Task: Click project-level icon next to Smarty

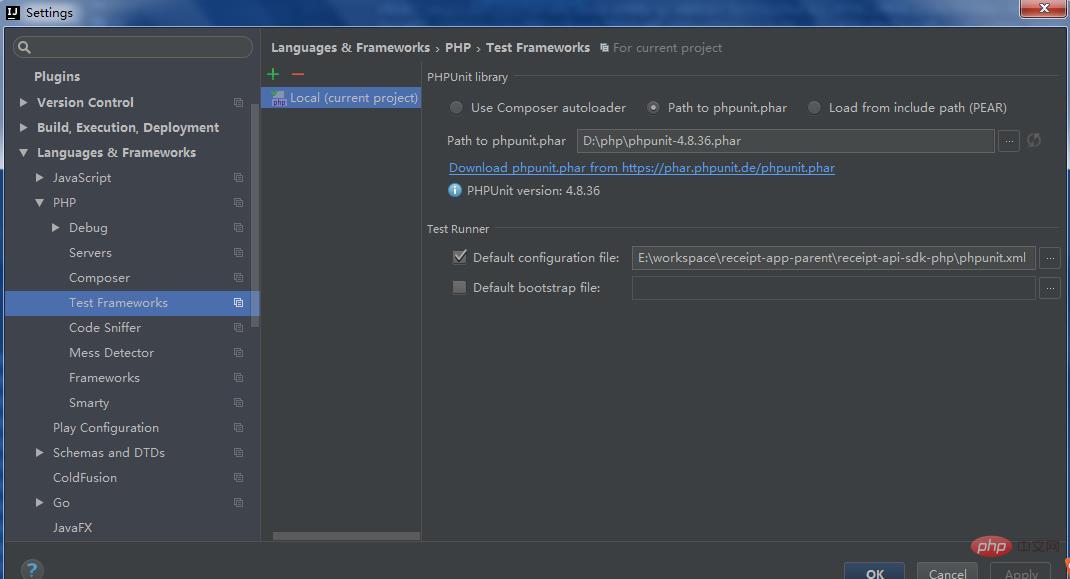Action: [238, 403]
